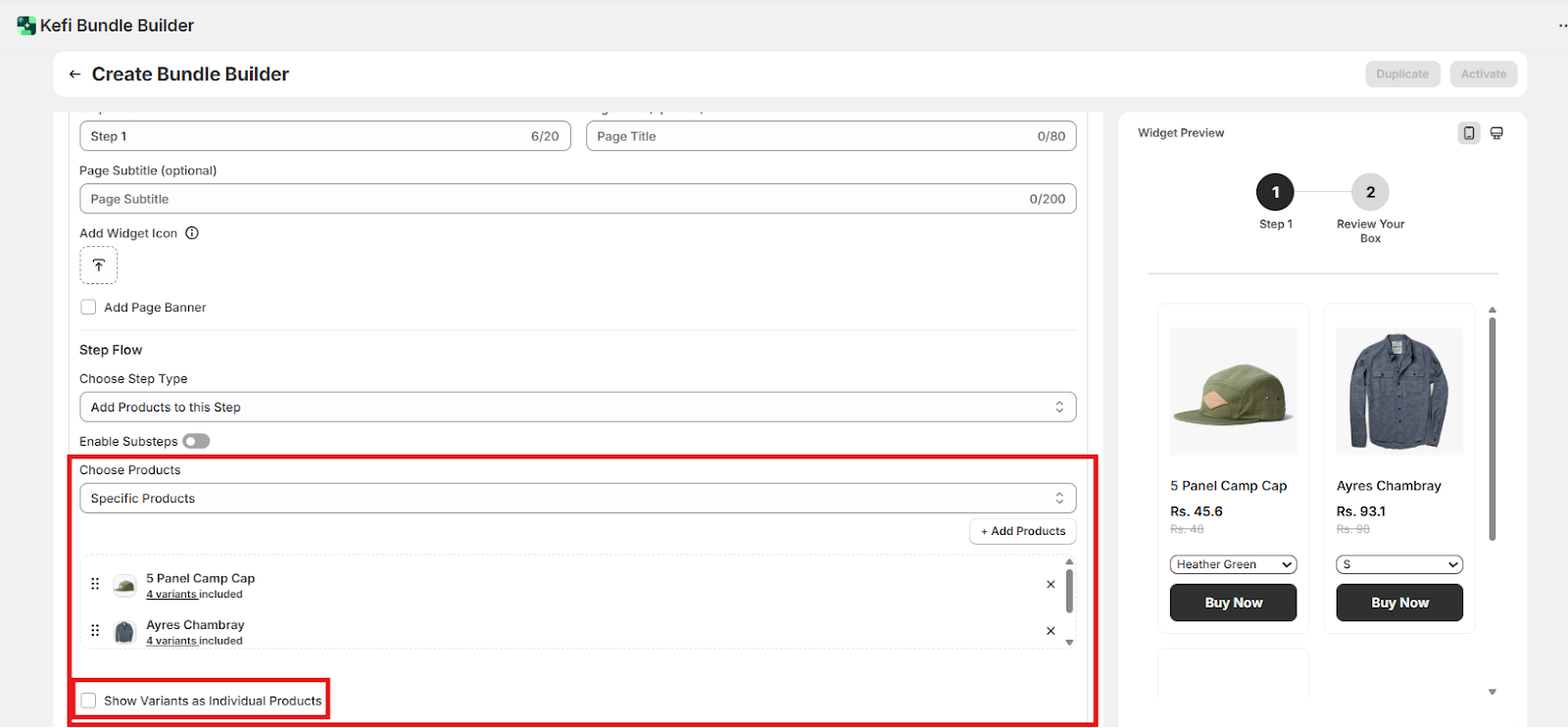Grab the drag handle for 5 Panel Camp Cap

[x=95, y=584]
